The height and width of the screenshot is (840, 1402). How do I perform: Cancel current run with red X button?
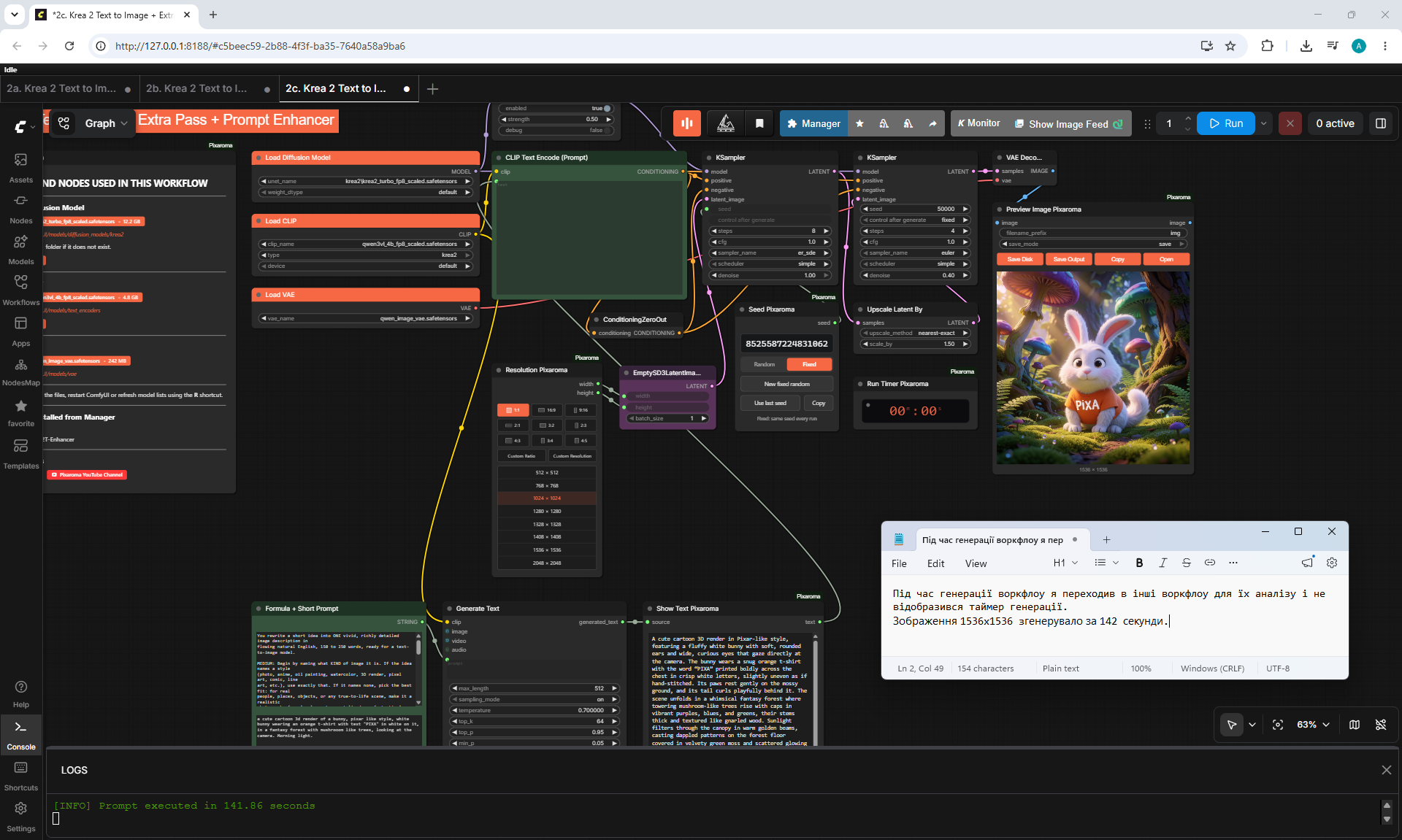[x=1290, y=123]
